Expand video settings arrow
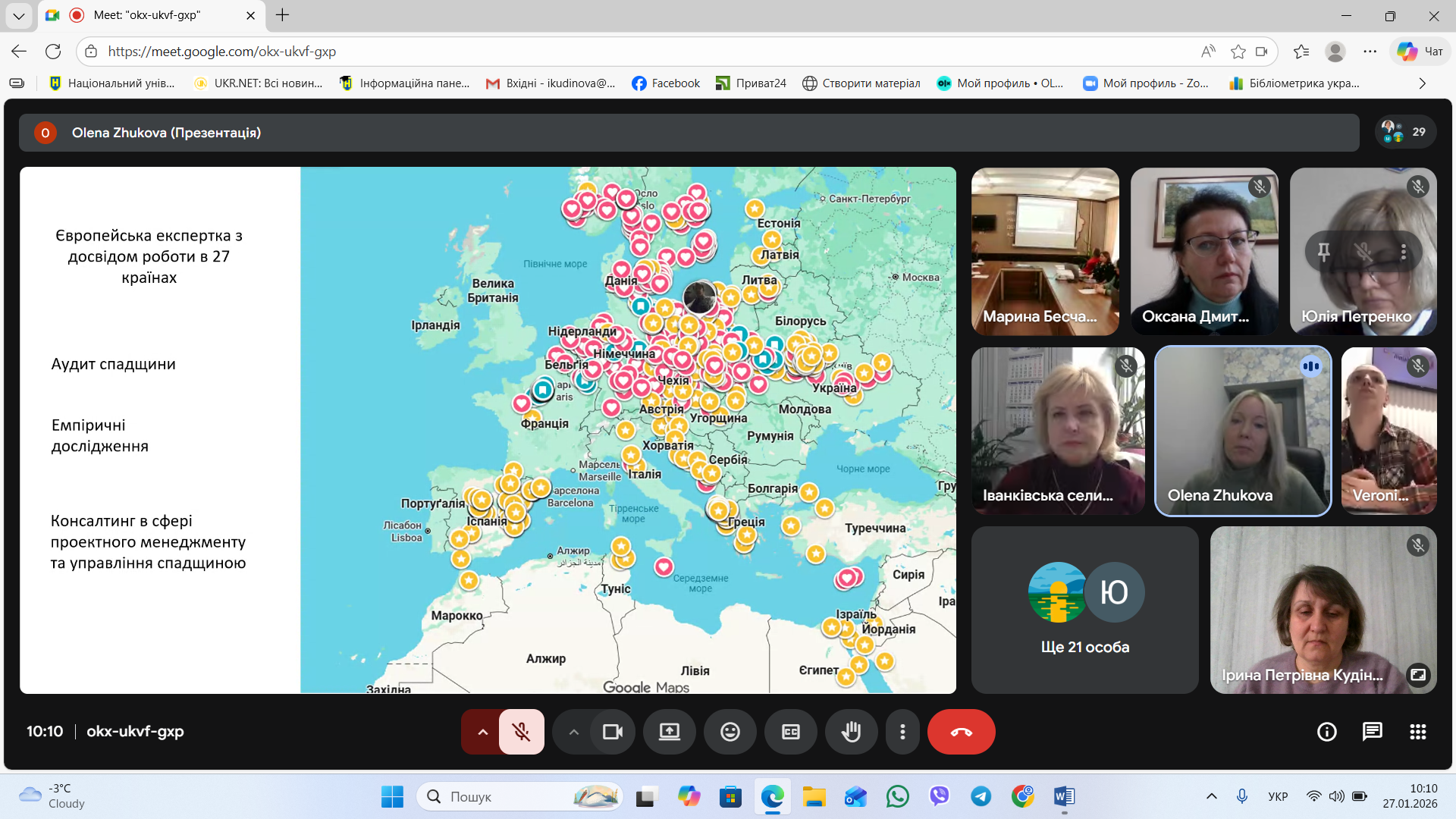 pyautogui.click(x=574, y=732)
